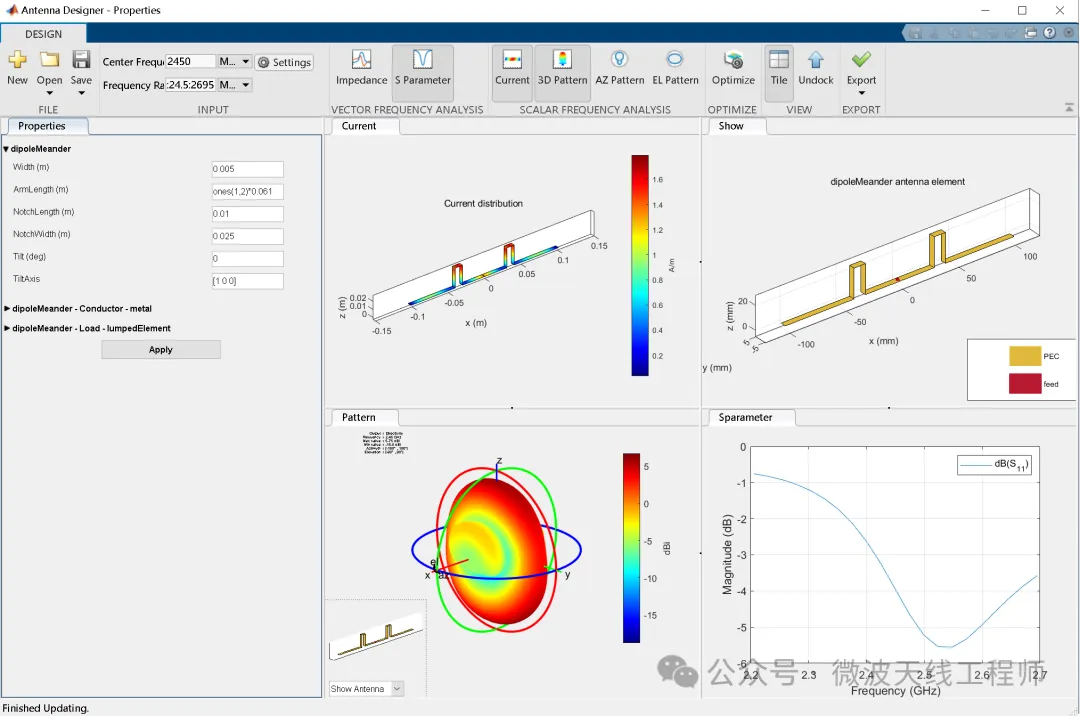Edit the Width (m) field
Image resolution: width=1080 pixels, height=716 pixels.
pyautogui.click(x=247, y=169)
